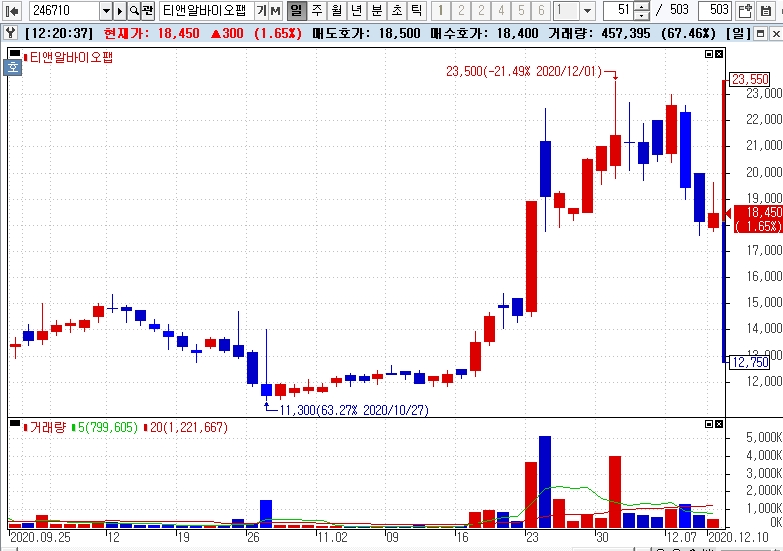Click the 매도호가: 18,500 text
Viewport: 783px width, 551px height.
tap(367, 33)
